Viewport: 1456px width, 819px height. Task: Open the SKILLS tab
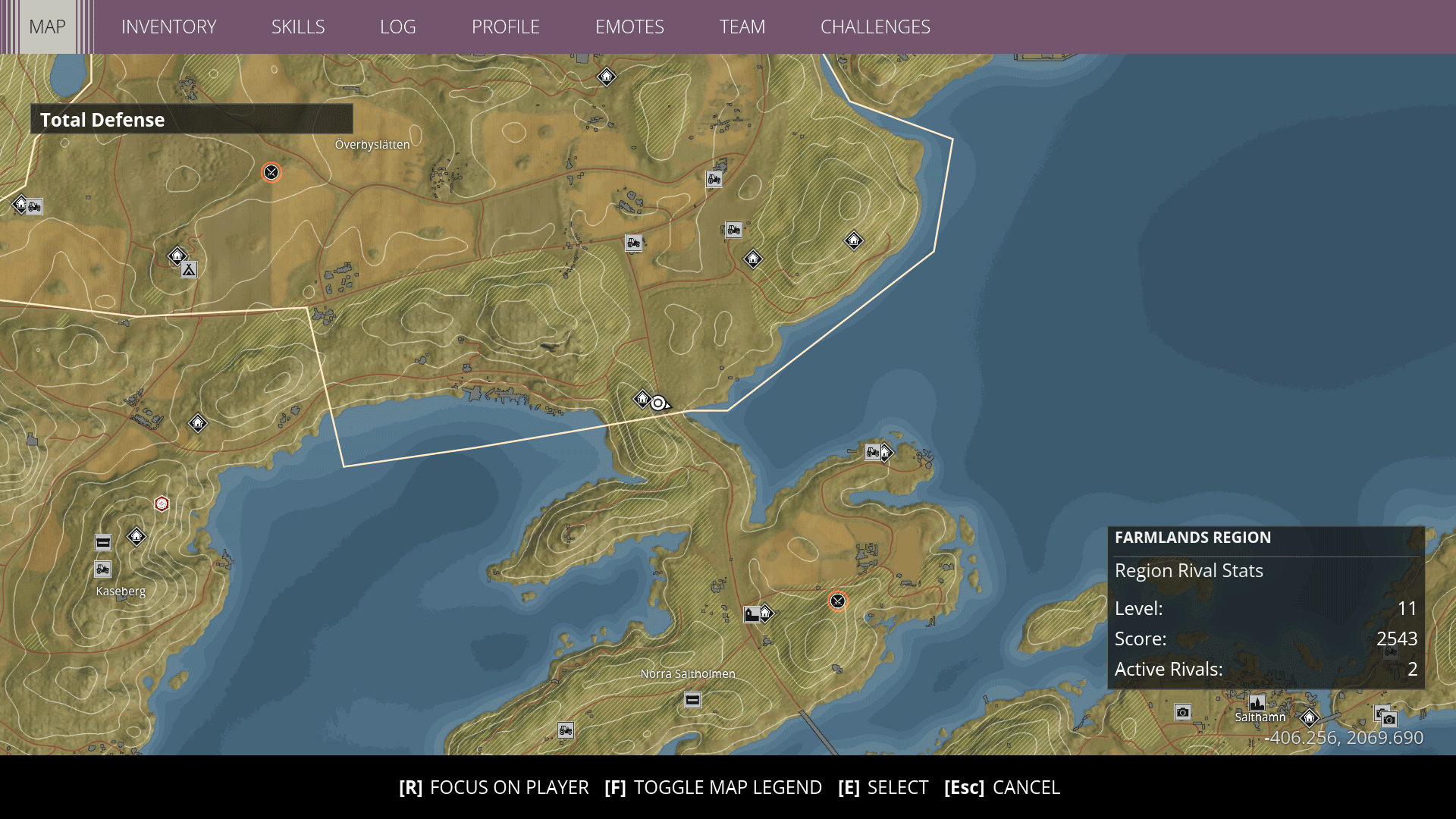[x=298, y=27]
